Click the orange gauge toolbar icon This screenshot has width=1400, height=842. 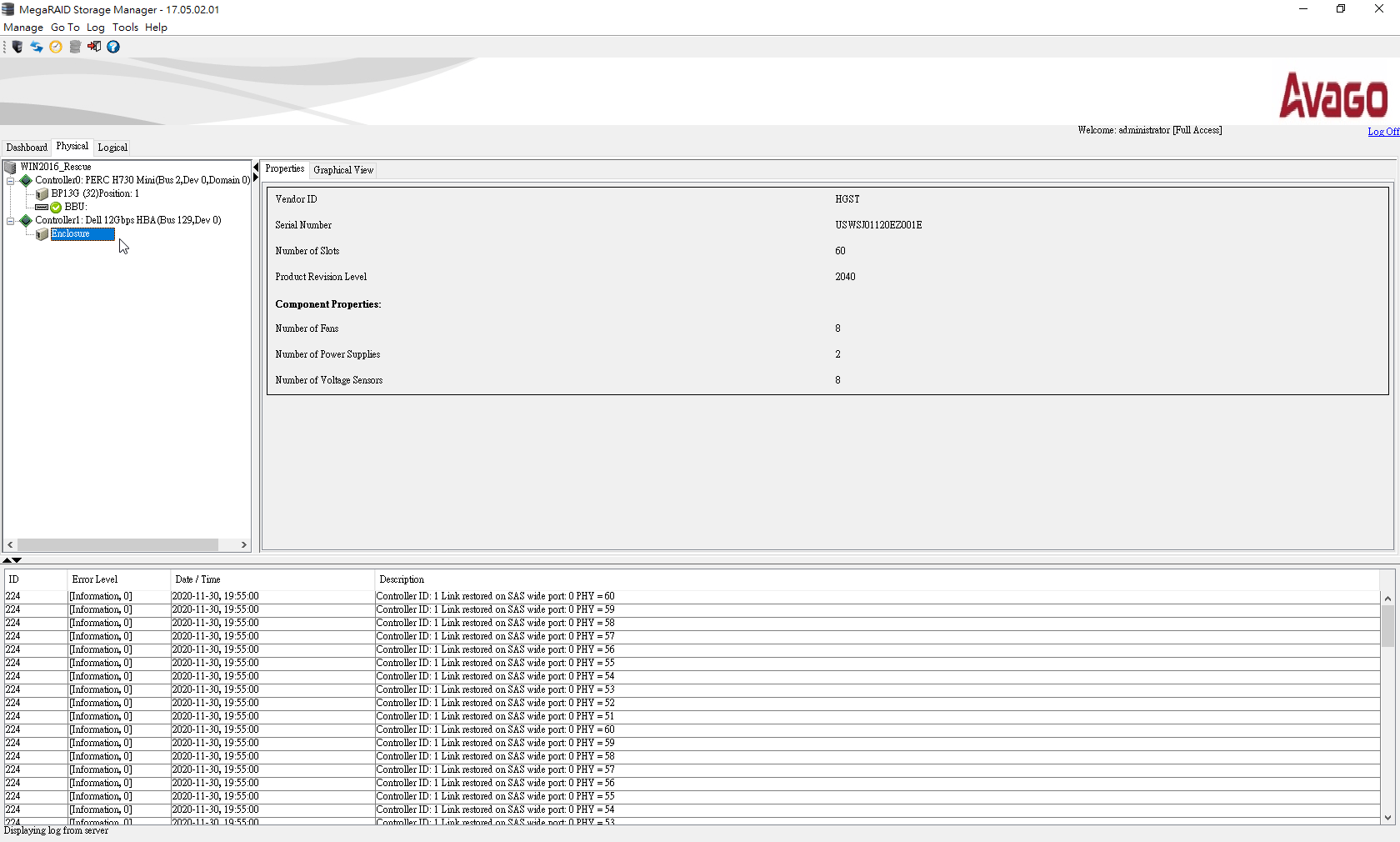(56, 47)
